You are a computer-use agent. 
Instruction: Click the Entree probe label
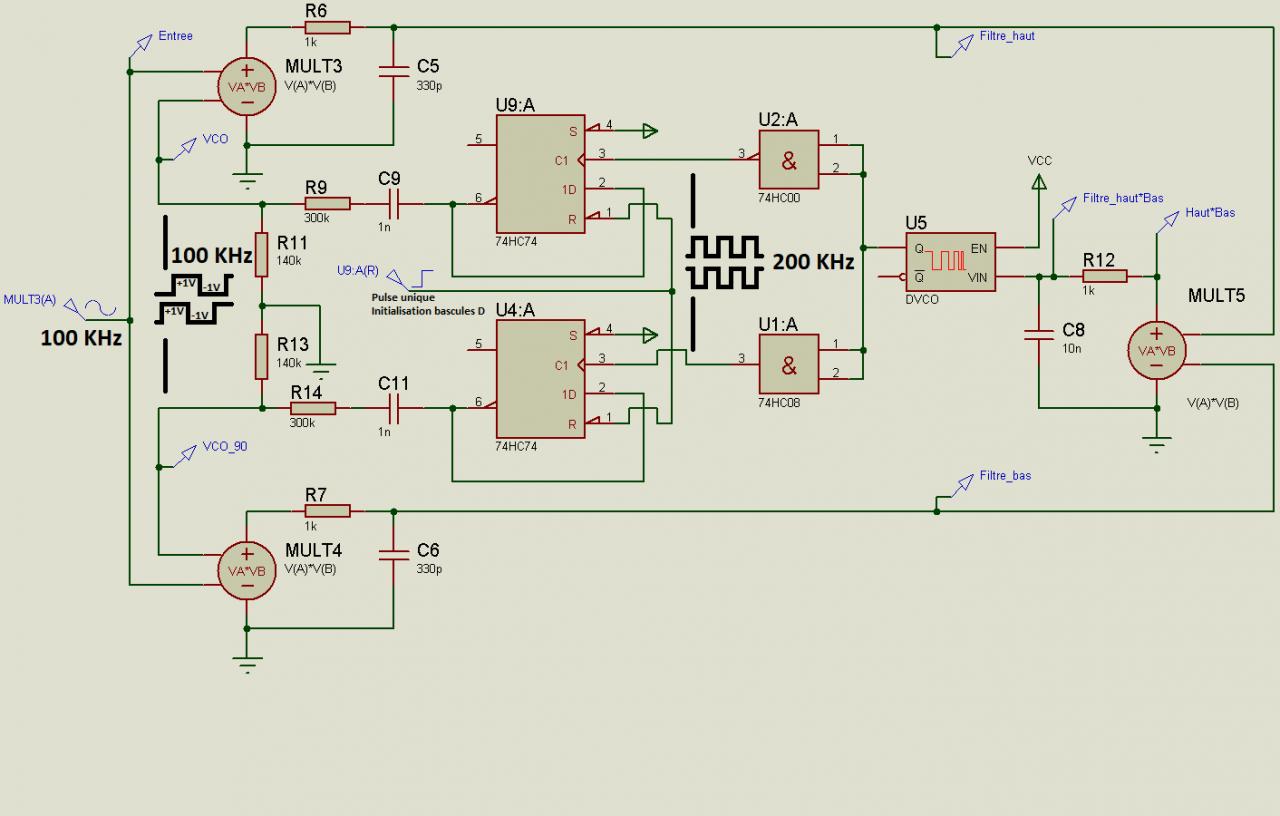[x=175, y=36]
